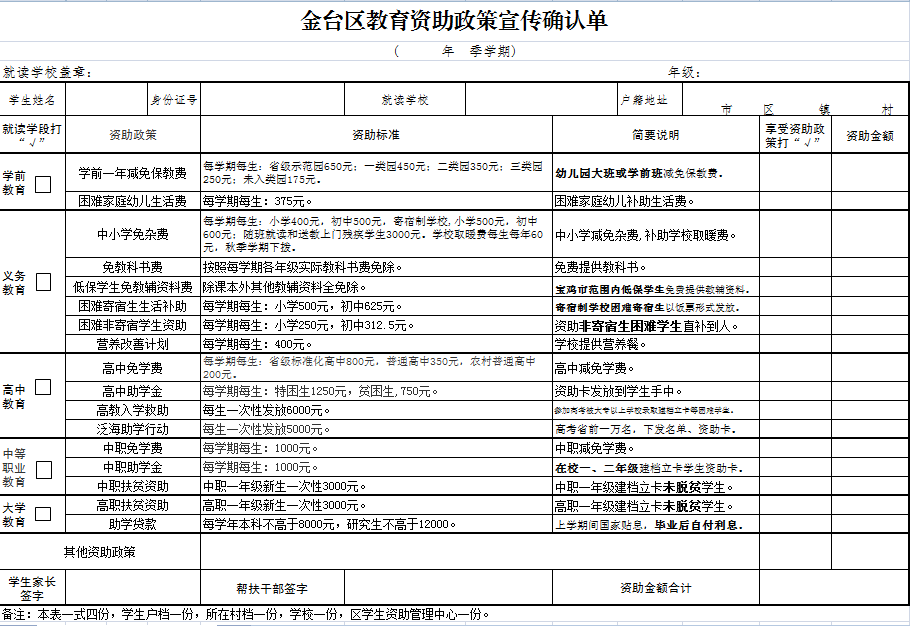Click the 资助标准 column header
910x626 pixels.
tap(376, 134)
